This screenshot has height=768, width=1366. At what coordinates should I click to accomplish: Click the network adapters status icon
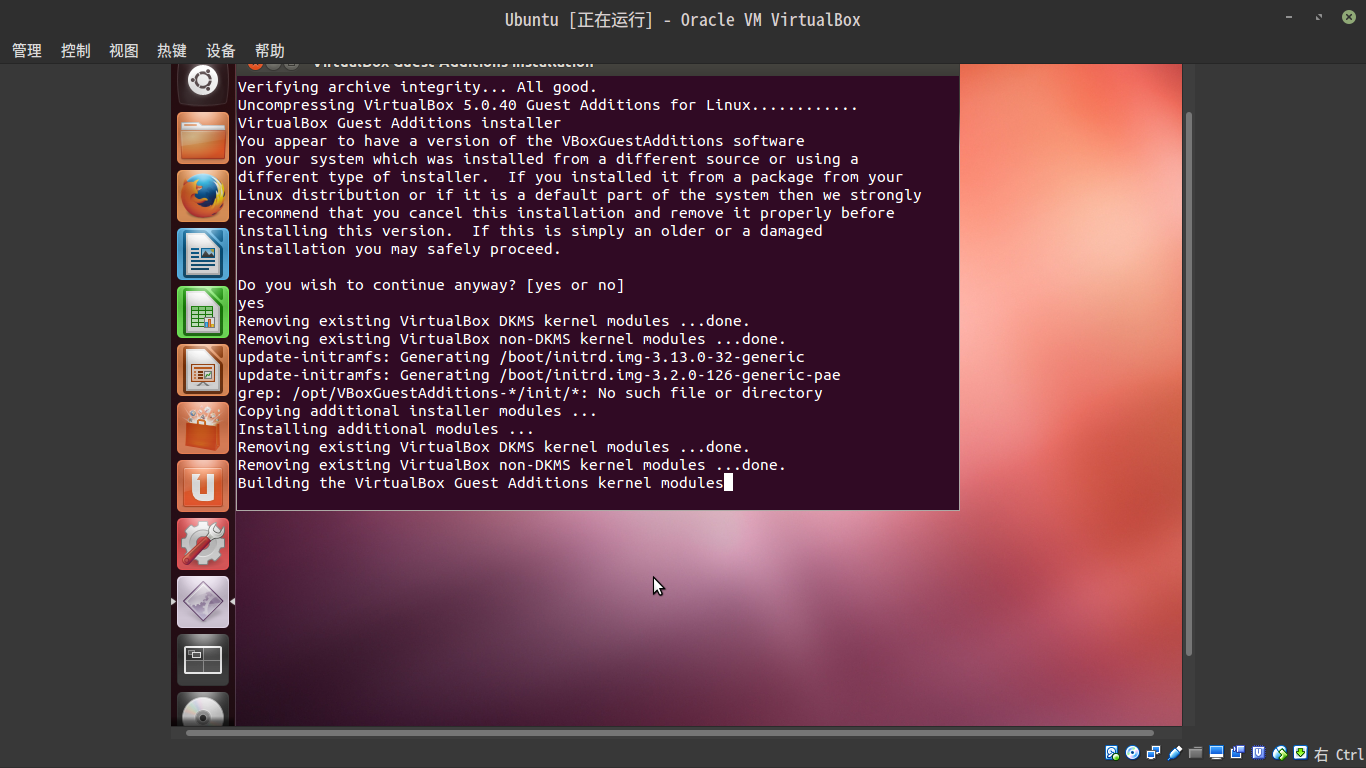tap(1154, 753)
